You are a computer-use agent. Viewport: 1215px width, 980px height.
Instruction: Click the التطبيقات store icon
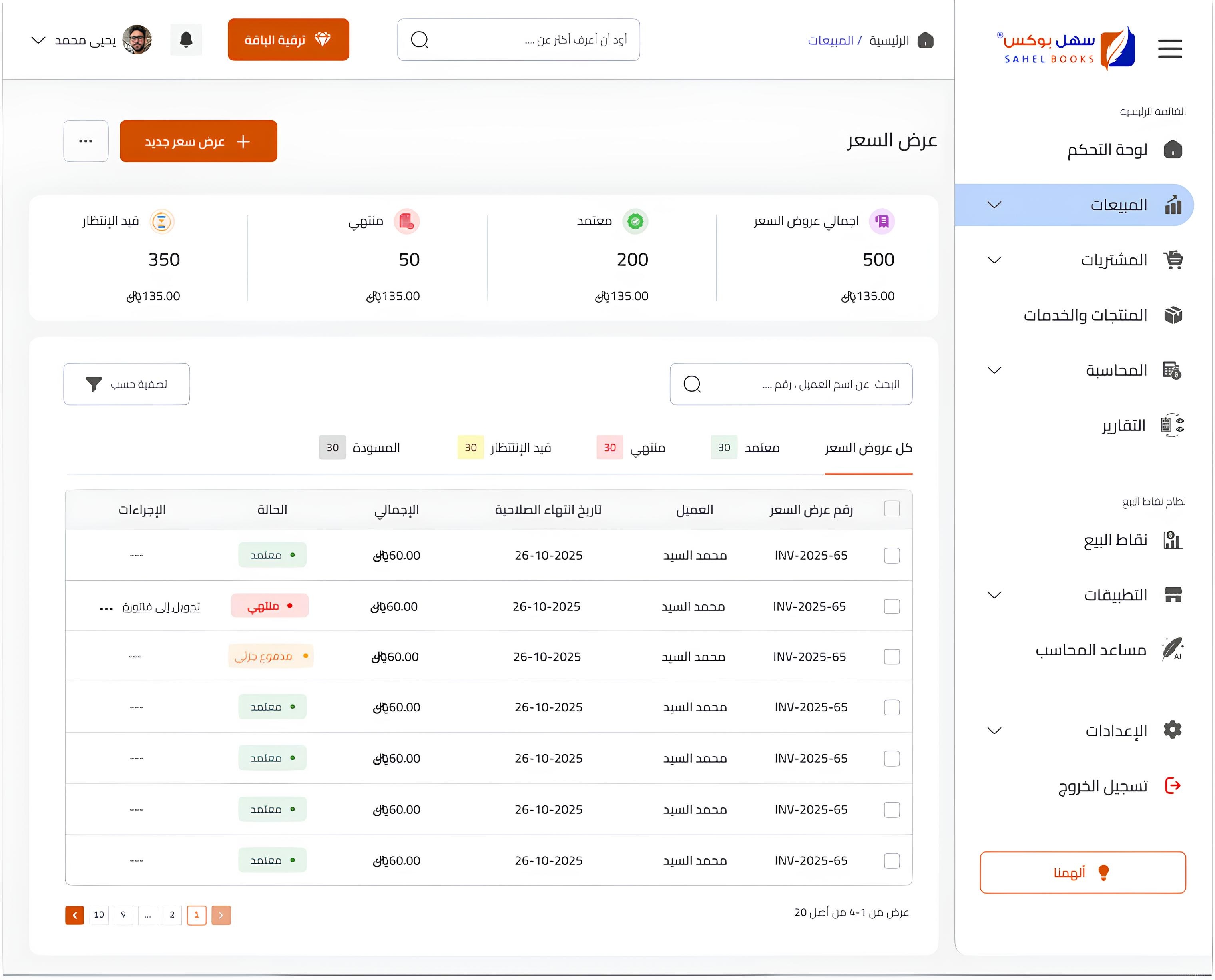click(x=1173, y=594)
